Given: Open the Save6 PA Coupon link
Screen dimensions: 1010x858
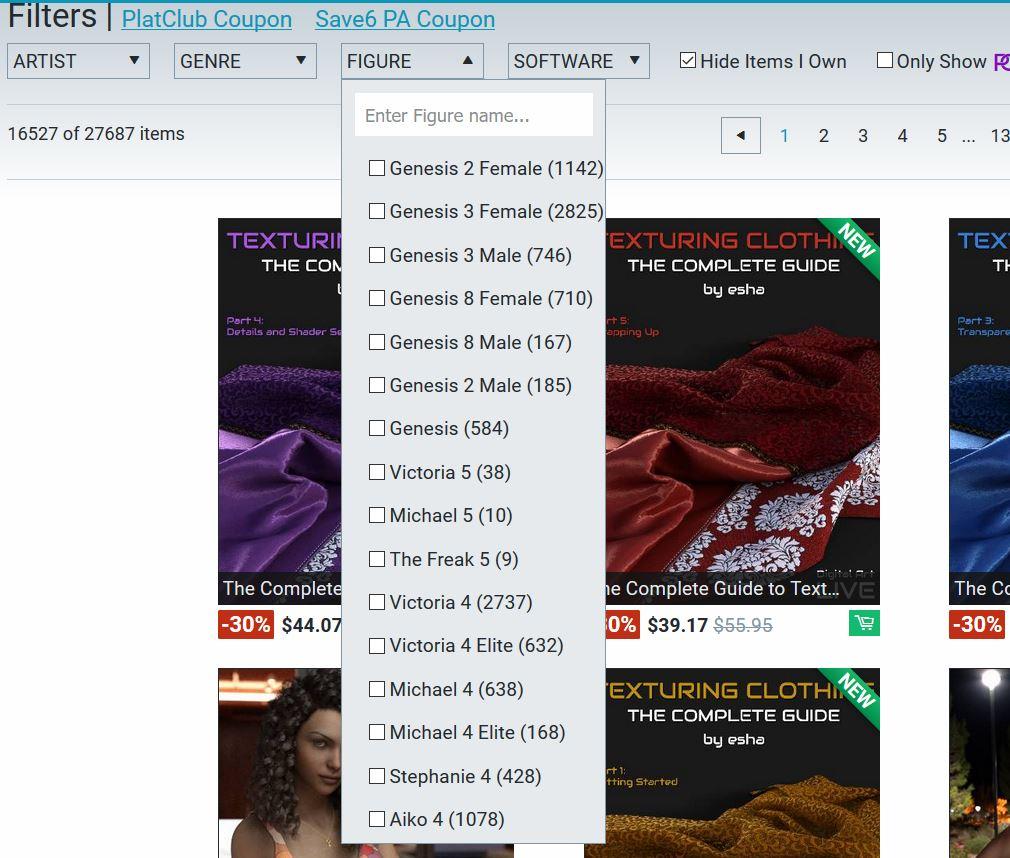Looking at the screenshot, I should click(405, 19).
